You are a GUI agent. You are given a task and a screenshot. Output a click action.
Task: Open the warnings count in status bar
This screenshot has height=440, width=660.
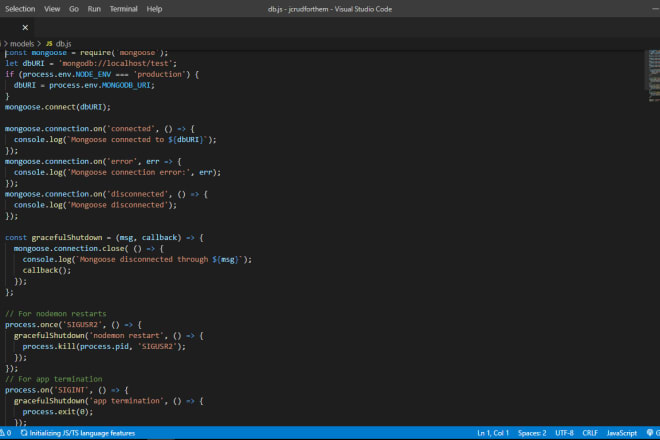click(x=6, y=433)
